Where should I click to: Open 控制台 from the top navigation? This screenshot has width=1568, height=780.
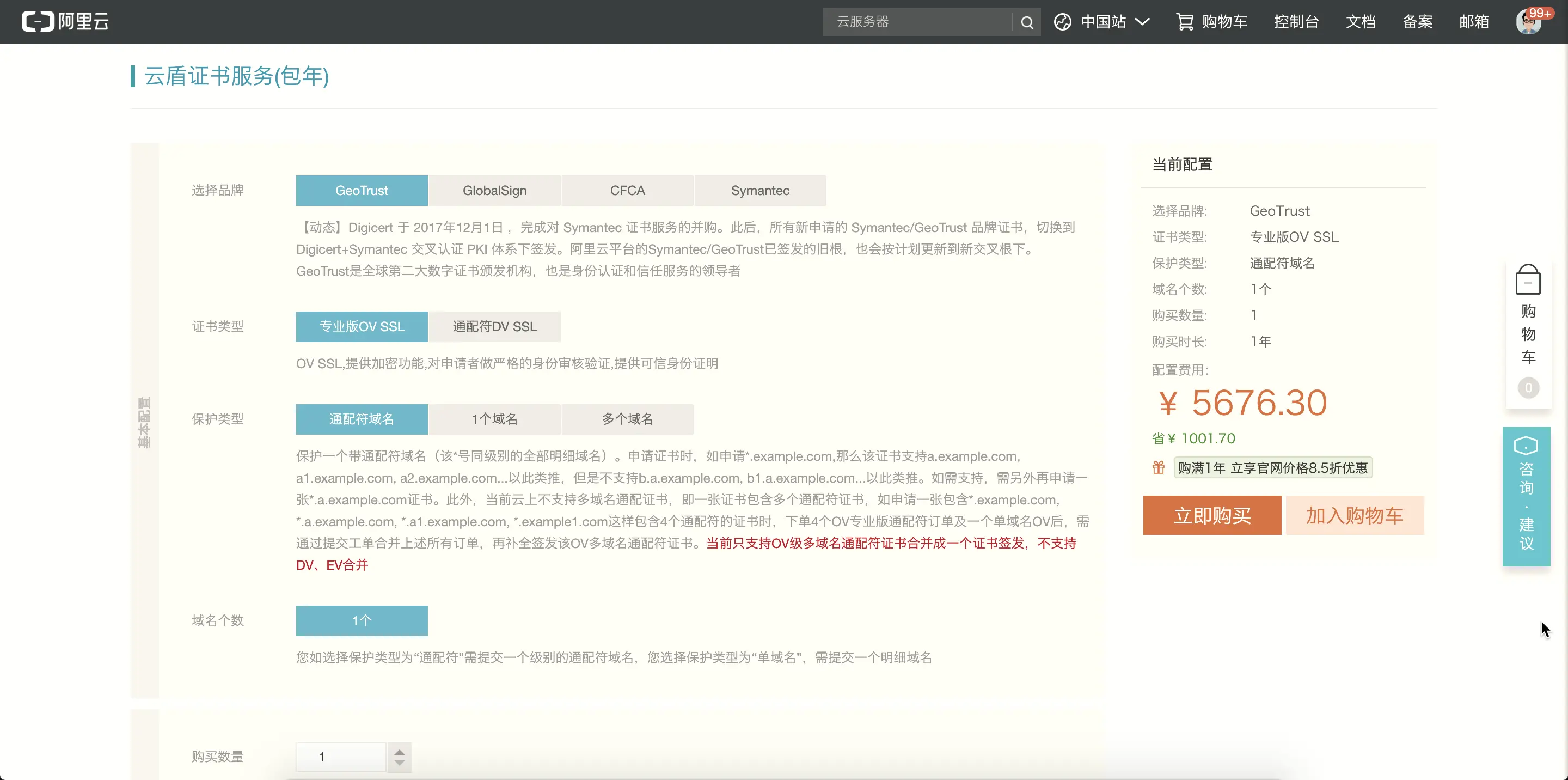pos(1296,22)
